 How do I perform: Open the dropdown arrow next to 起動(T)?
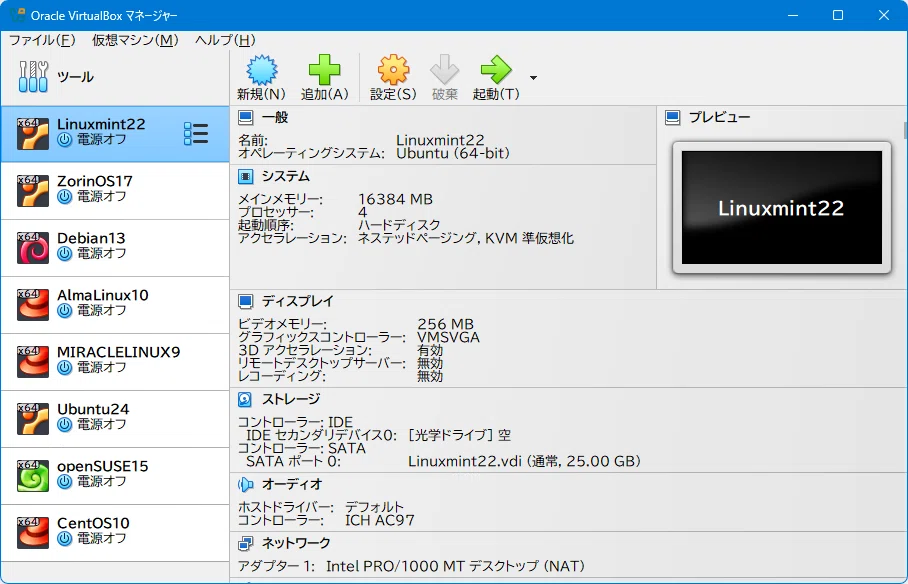click(x=533, y=78)
